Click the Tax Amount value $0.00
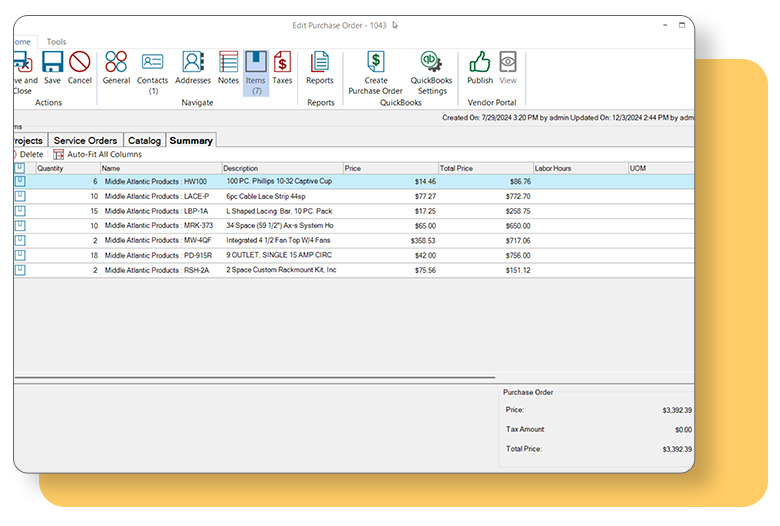The image size is (780, 526). (683, 429)
